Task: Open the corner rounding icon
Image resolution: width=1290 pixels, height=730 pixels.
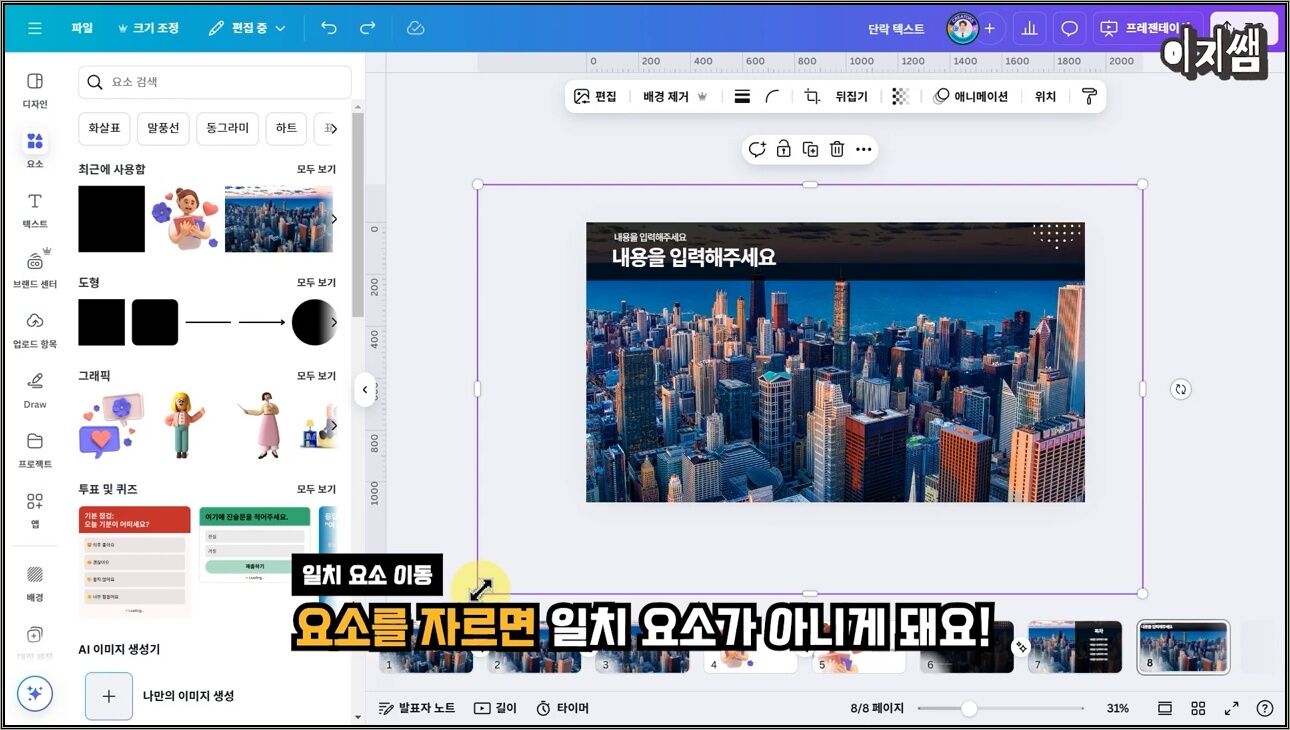Action: pos(772,97)
